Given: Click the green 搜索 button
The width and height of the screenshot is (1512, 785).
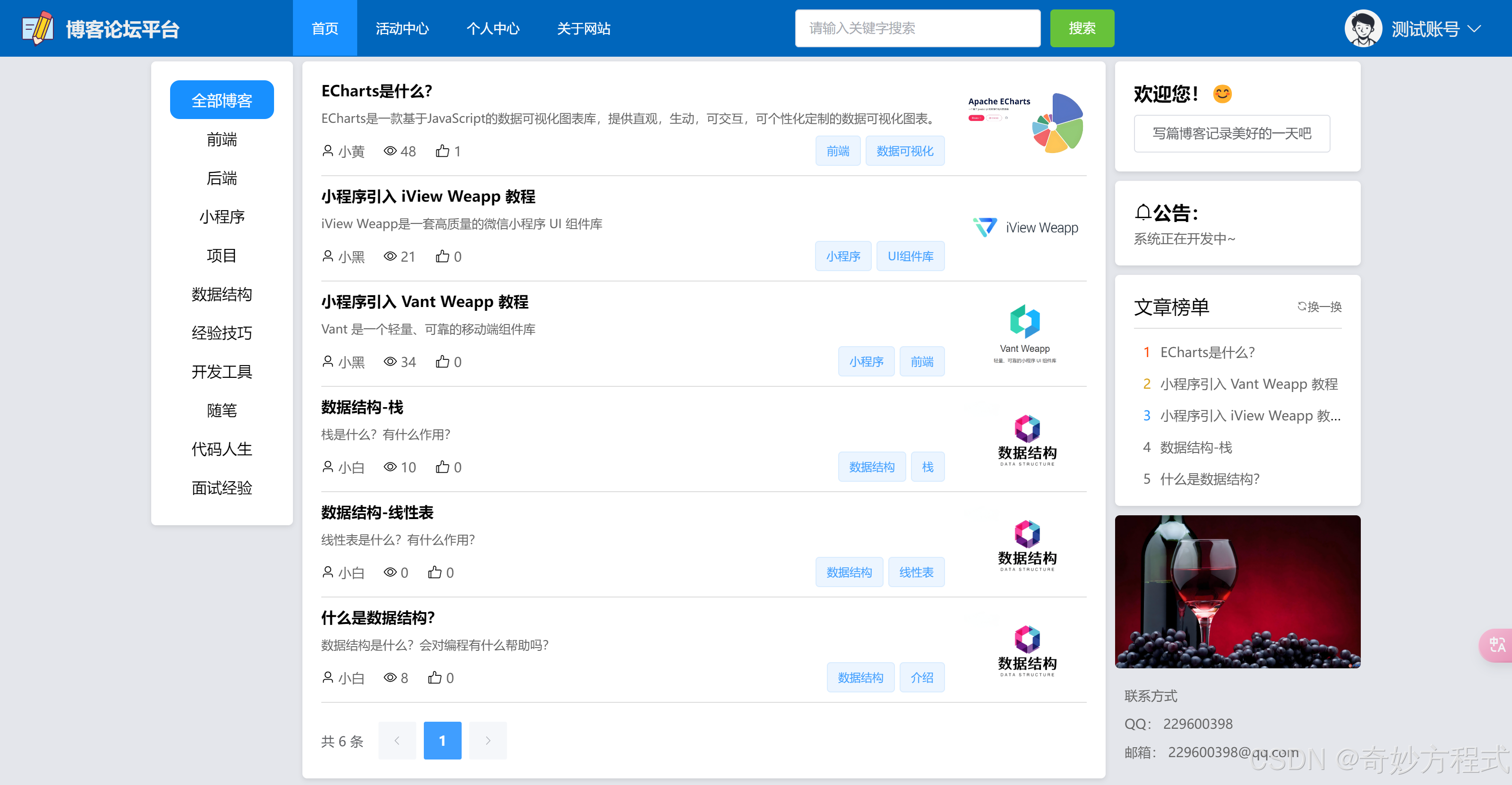Looking at the screenshot, I should click(x=1082, y=28).
